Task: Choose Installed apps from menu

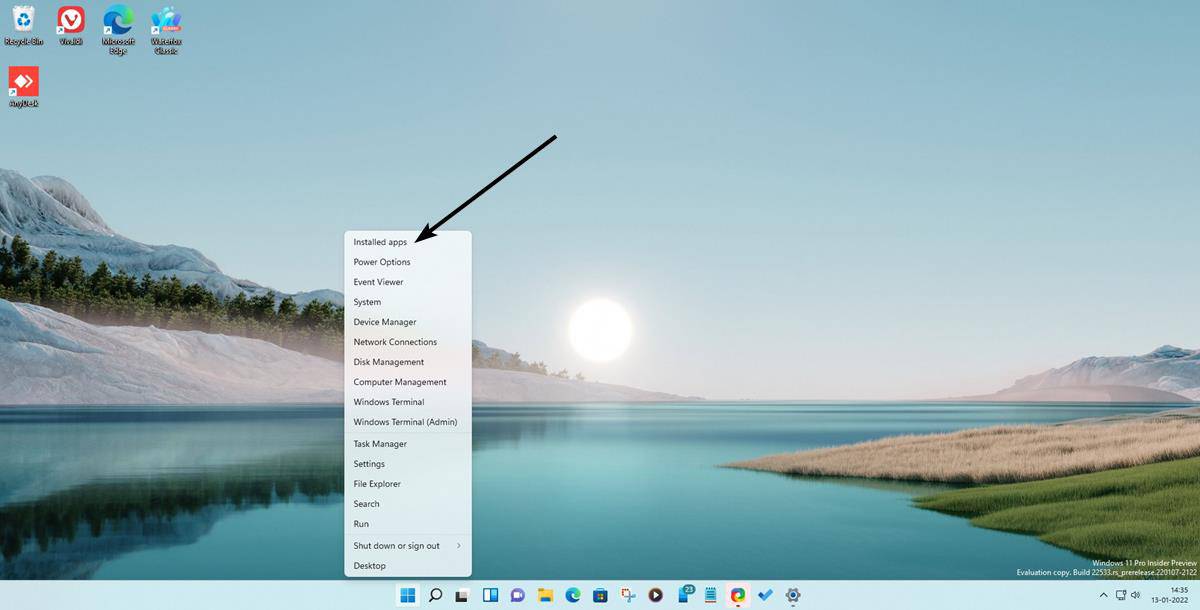Action: tap(408, 242)
